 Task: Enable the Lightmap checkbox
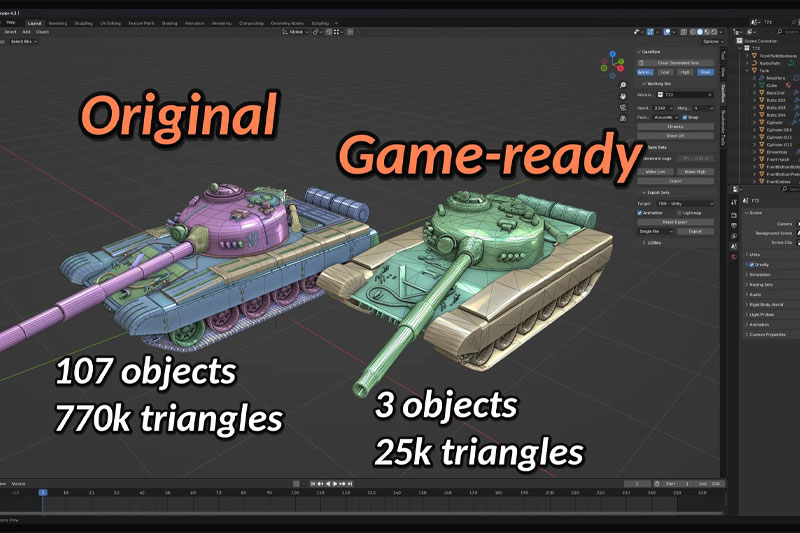[679, 213]
